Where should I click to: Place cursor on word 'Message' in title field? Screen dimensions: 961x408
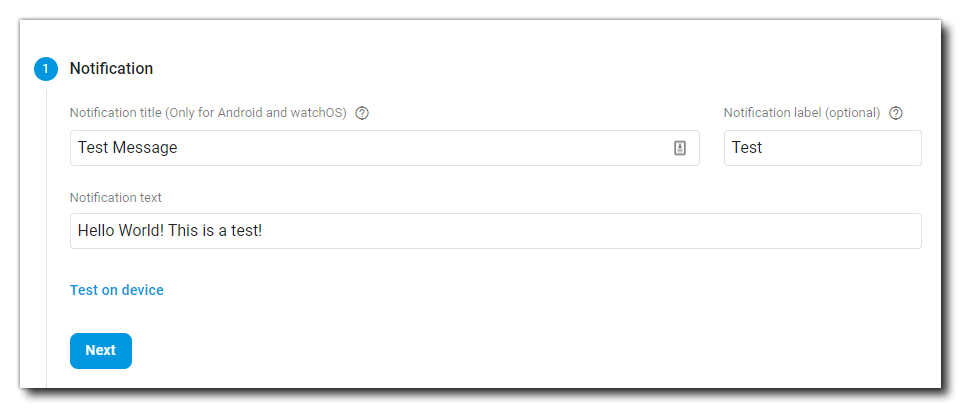[145, 148]
